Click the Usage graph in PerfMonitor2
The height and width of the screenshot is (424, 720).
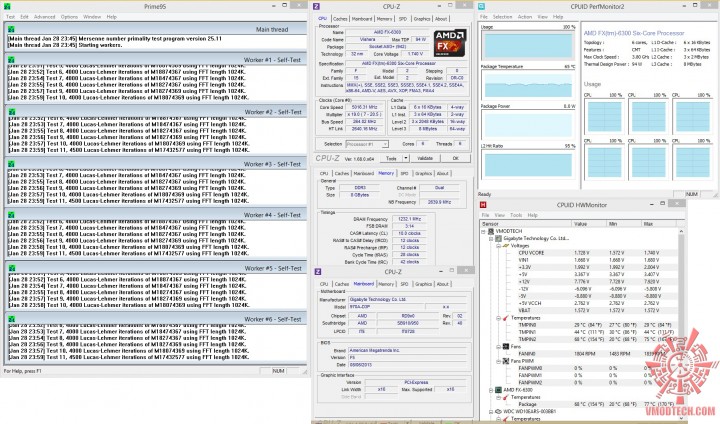pyautogui.click(x=528, y=46)
